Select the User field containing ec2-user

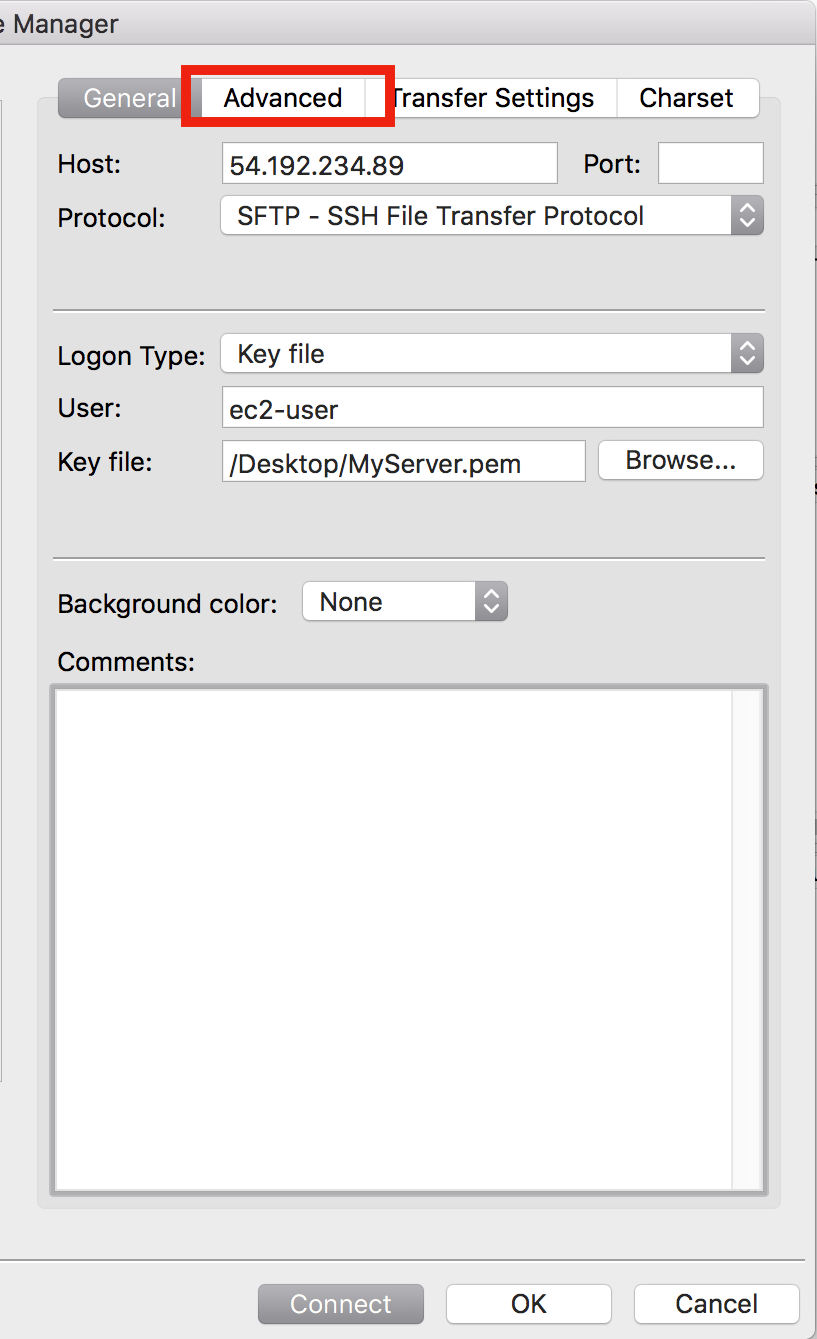(492, 407)
